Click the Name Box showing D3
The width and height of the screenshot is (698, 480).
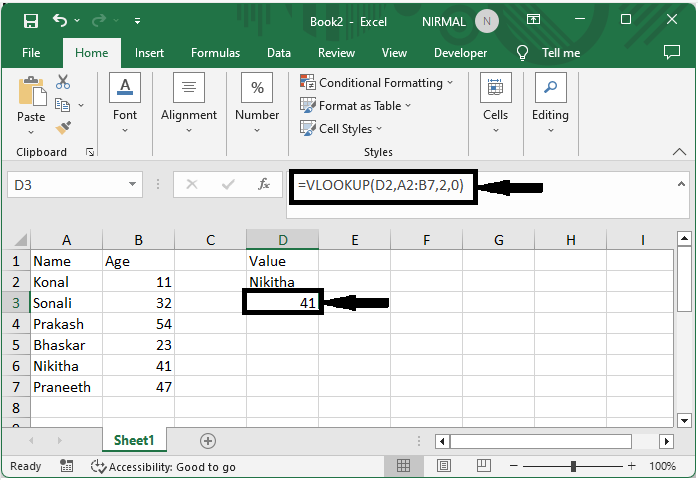[x=67, y=185]
